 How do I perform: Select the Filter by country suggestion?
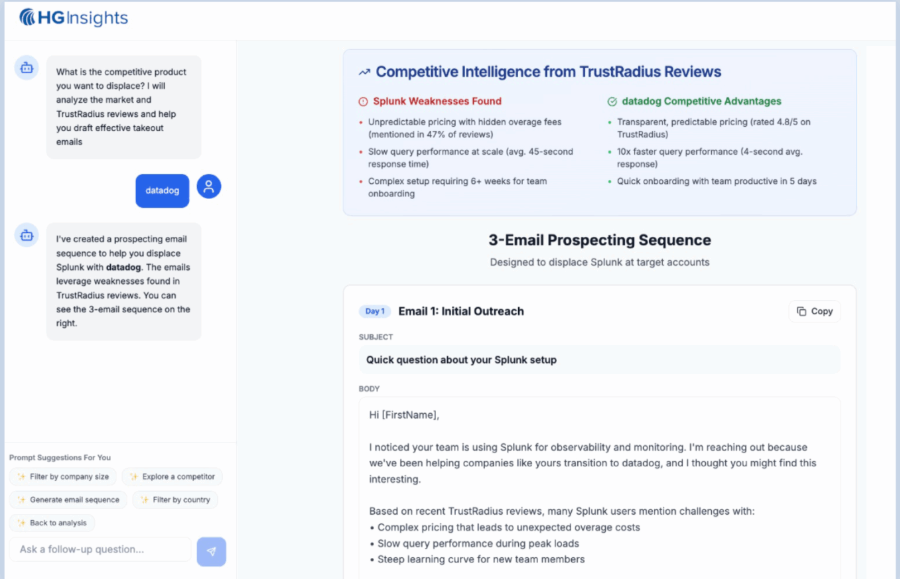pos(175,500)
